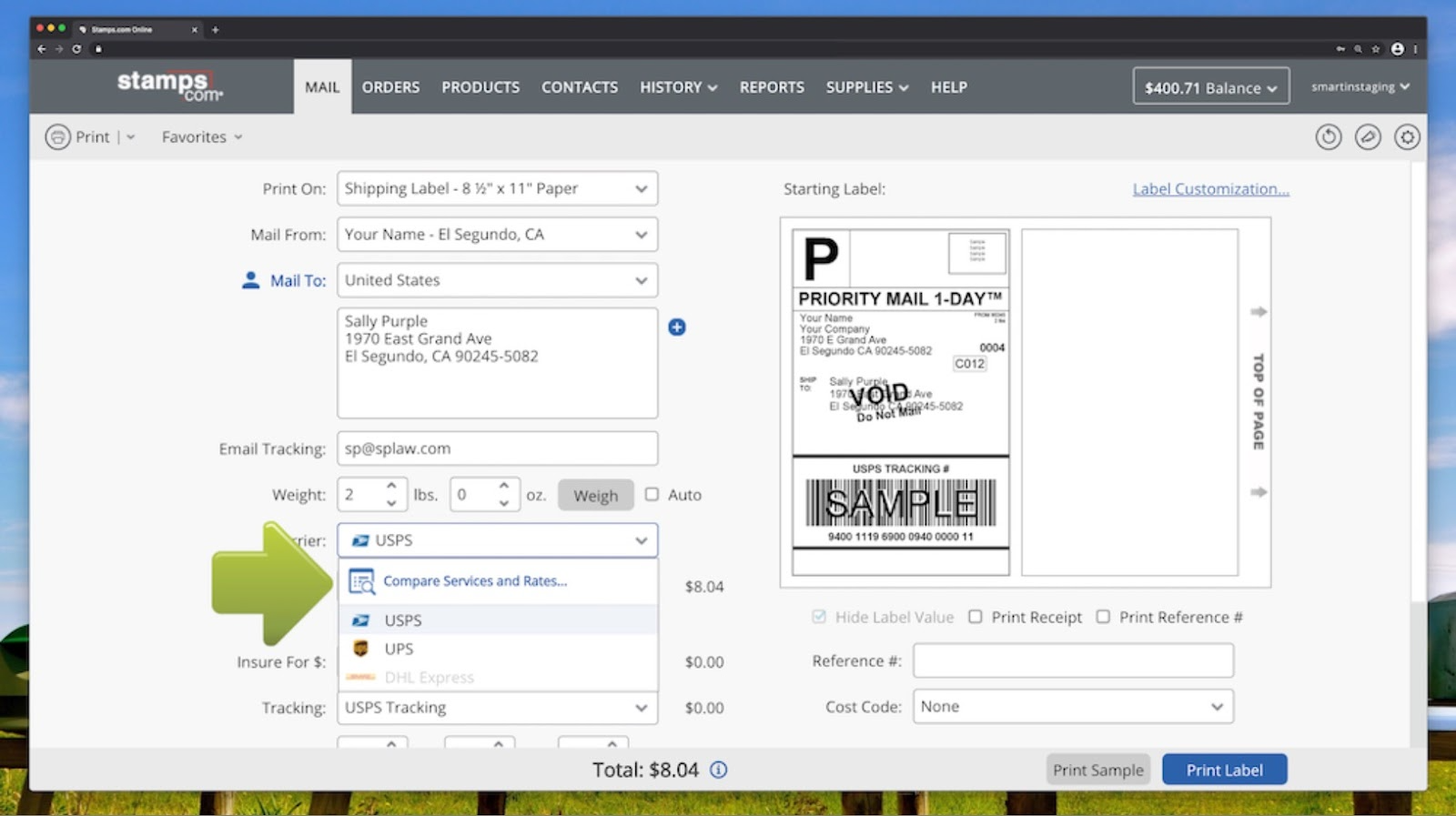This screenshot has height=816, width=1456.
Task: Check the Print Receipt checkbox
Action: (x=976, y=617)
